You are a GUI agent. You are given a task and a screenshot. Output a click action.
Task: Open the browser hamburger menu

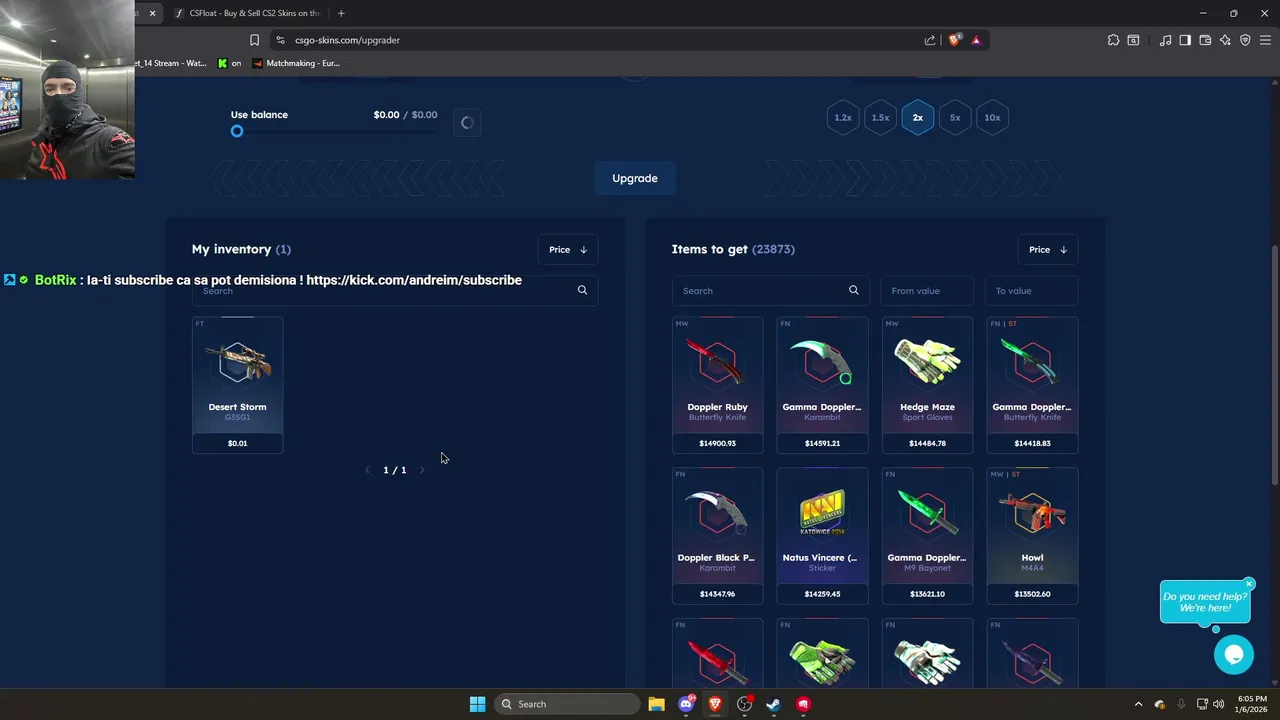[x=1265, y=40]
